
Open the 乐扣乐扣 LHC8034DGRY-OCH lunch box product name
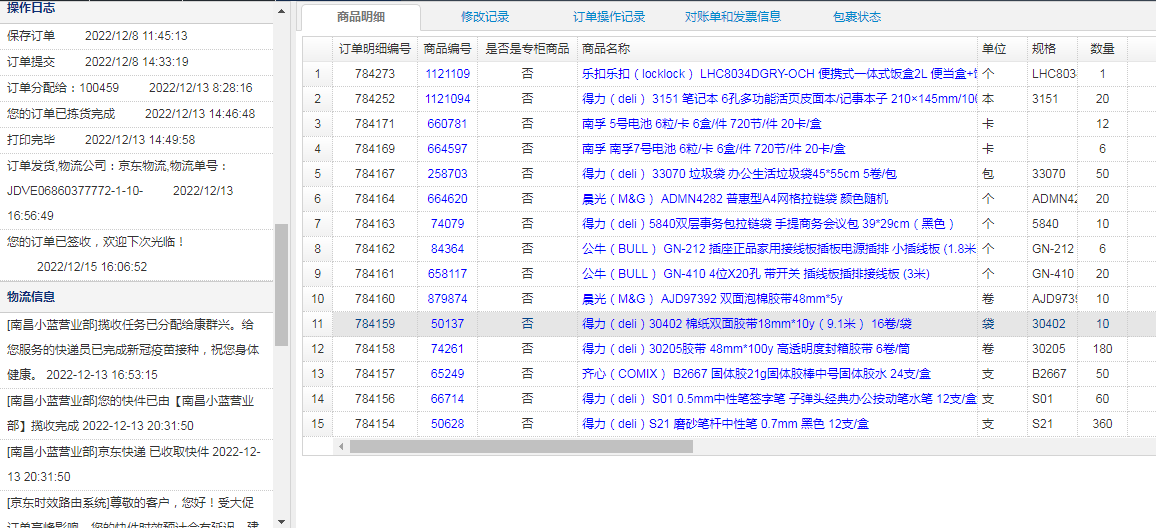779,74
